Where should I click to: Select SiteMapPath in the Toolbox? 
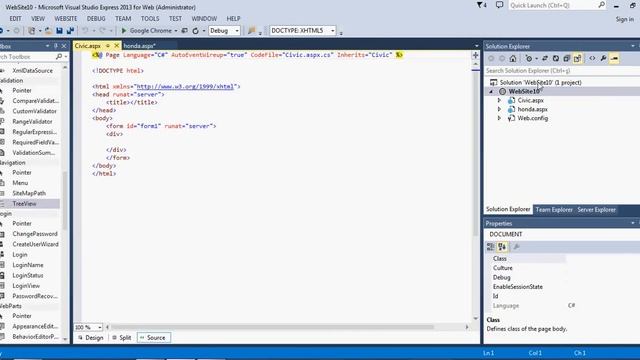click(30, 193)
